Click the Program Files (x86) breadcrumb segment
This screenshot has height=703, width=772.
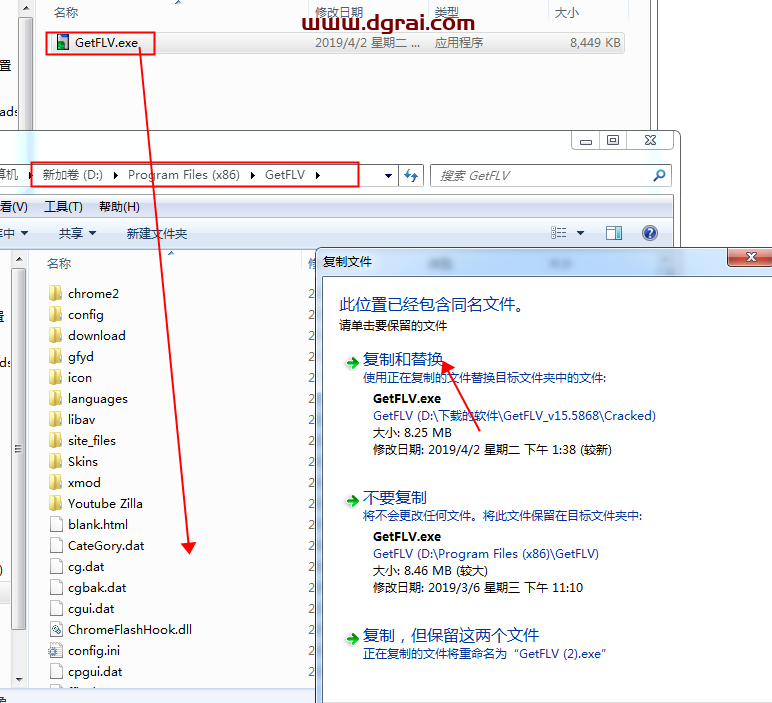click(184, 175)
